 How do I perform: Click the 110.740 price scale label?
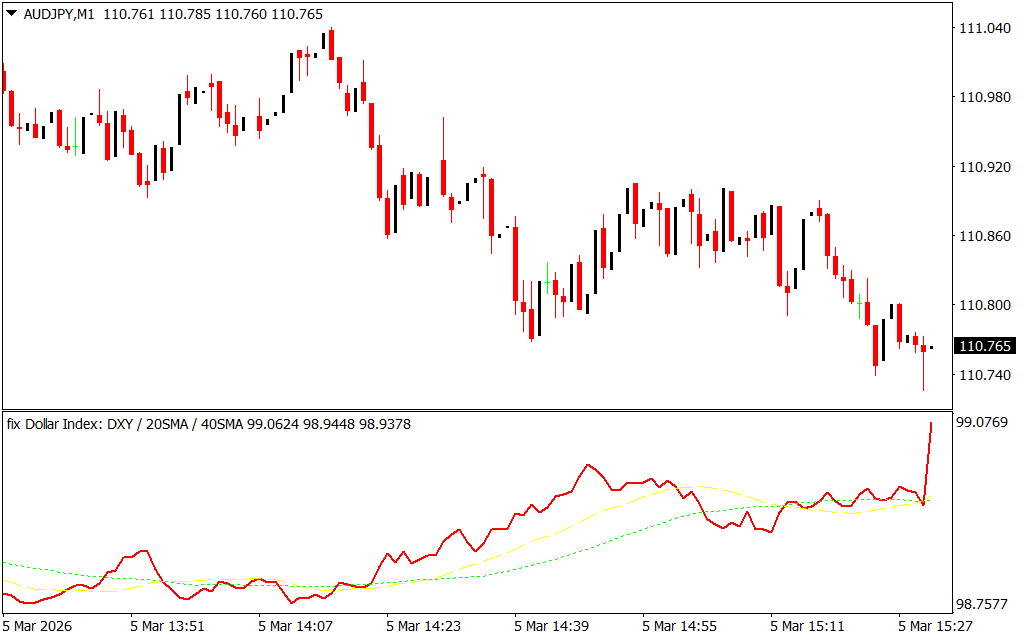tap(985, 375)
